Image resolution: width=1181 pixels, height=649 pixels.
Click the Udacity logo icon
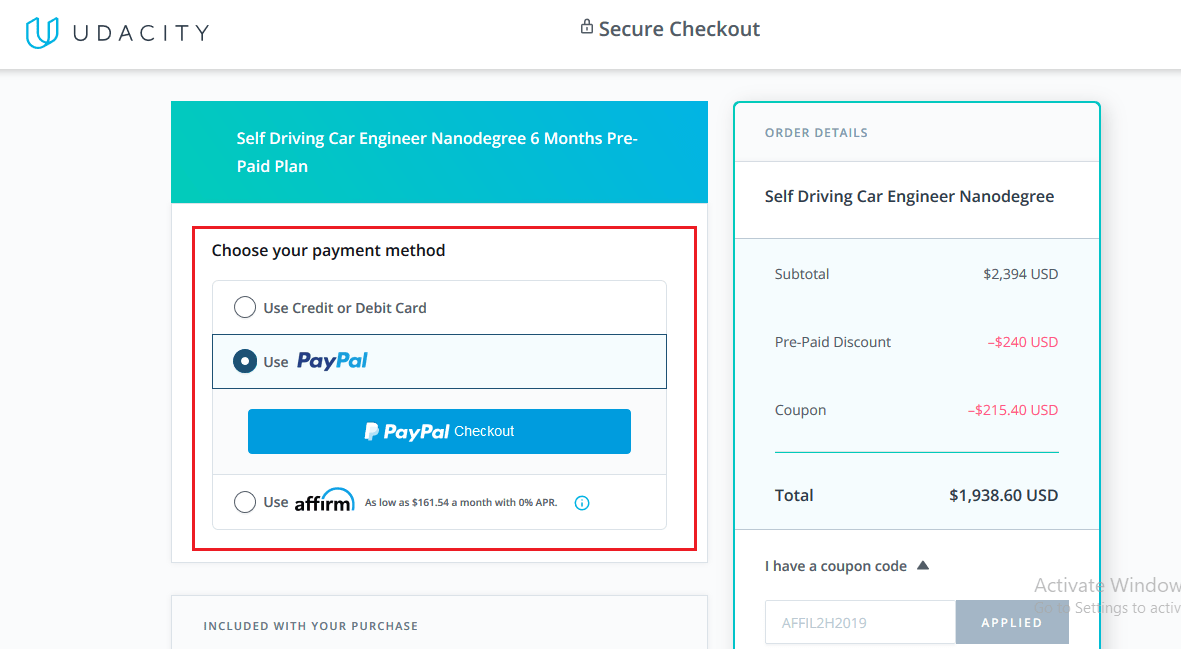point(43,33)
